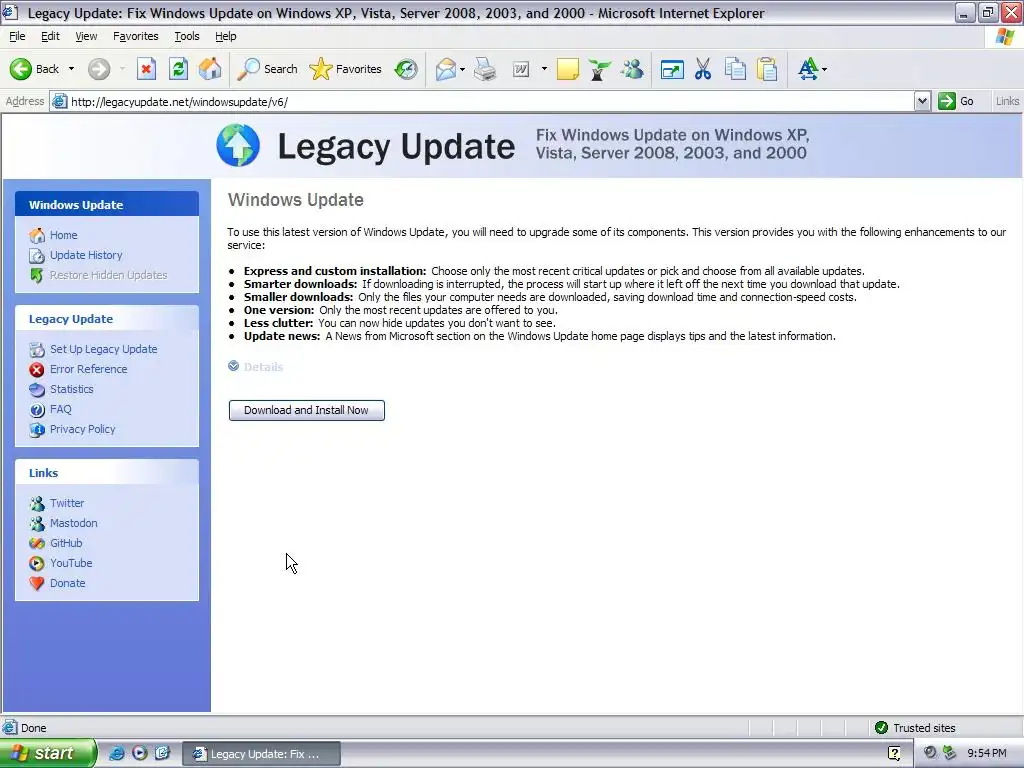Click the Windows Start button
Screen dimensions: 1024x768
(47, 753)
